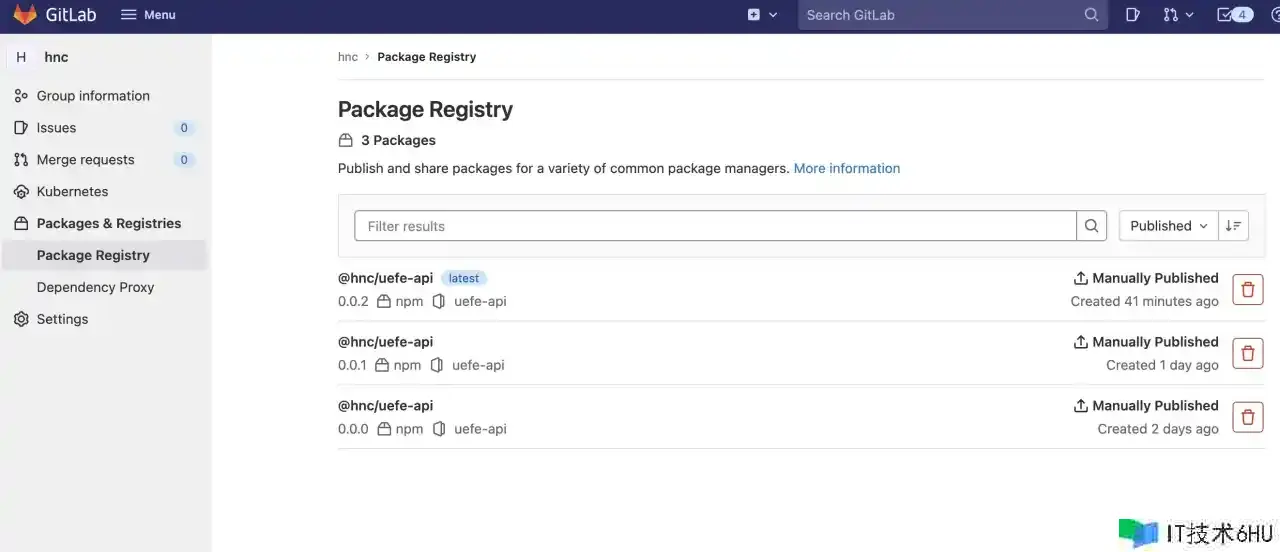Open the Issues shortcut icon in top bar
1280x552 pixels.
point(1132,15)
